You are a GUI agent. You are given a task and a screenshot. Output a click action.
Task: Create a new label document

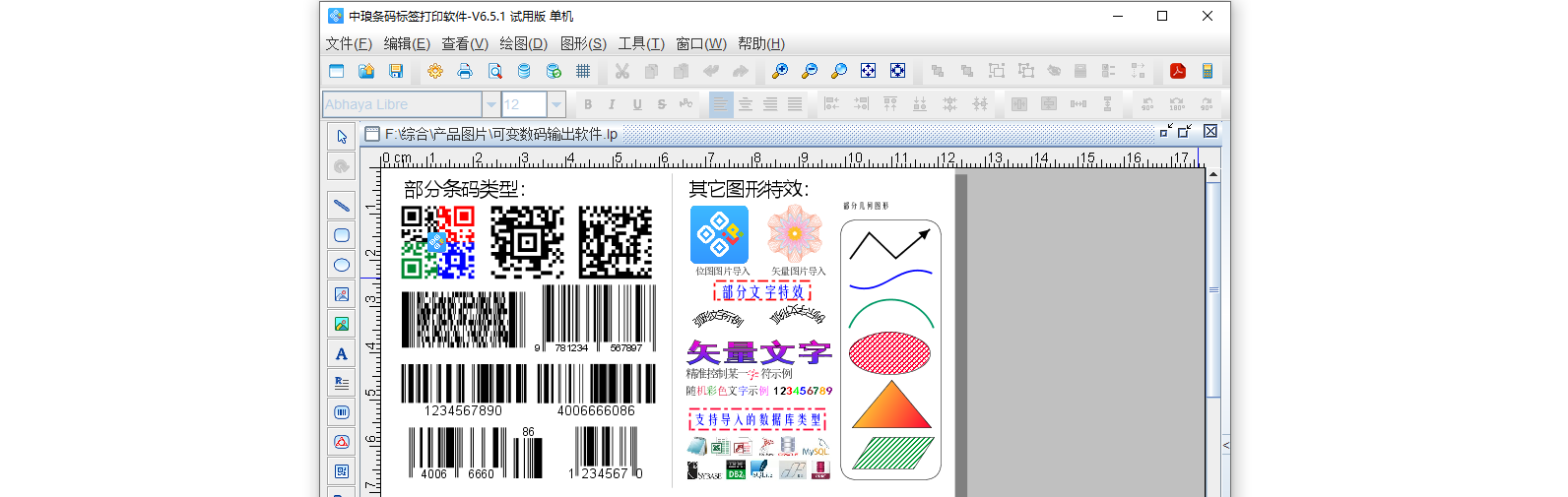point(337,71)
